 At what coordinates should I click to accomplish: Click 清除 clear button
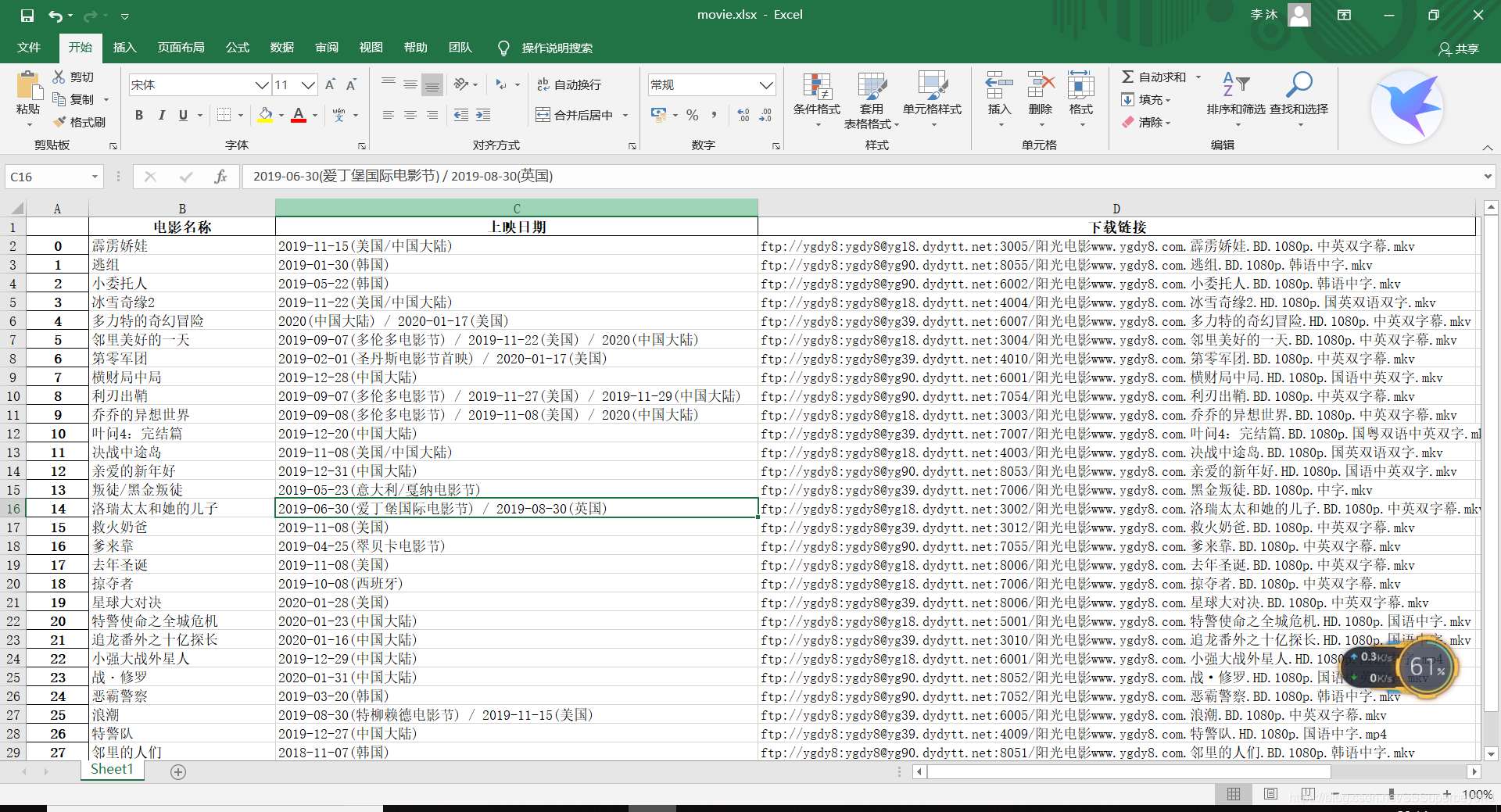pos(1146,122)
